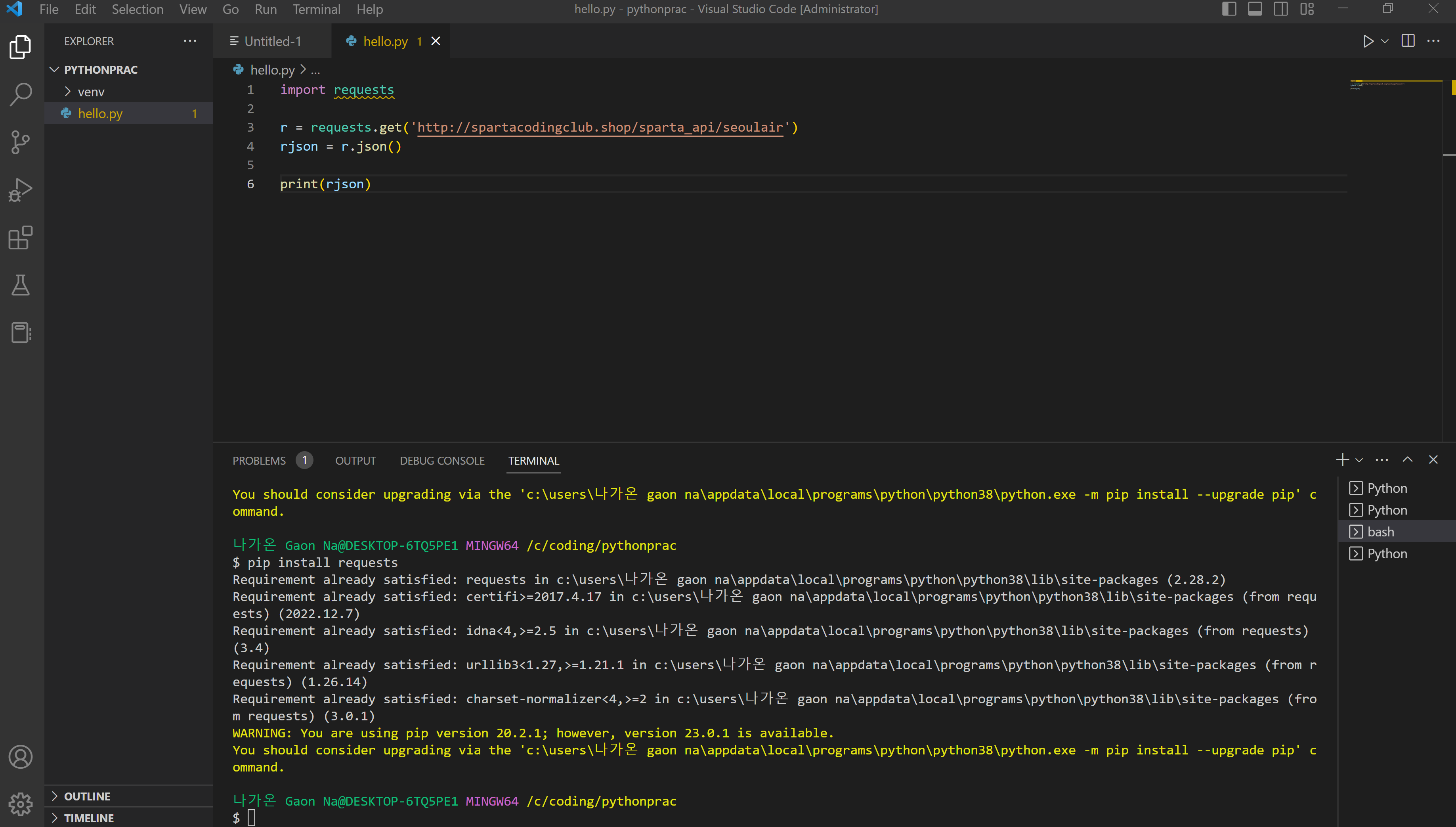Open the Selection menu
The width and height of the screenshot is (1456, 827).
(x=138, y=9)
